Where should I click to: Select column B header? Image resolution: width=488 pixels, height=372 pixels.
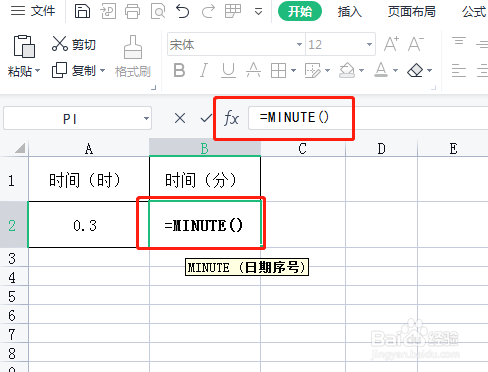[205, 148]
